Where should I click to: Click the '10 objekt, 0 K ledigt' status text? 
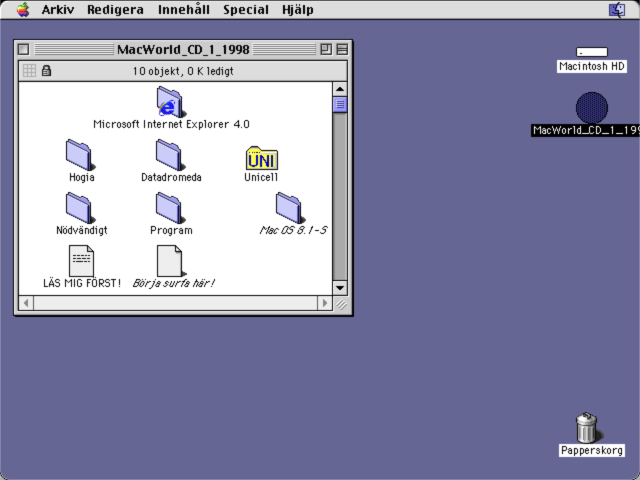point(183,71)
